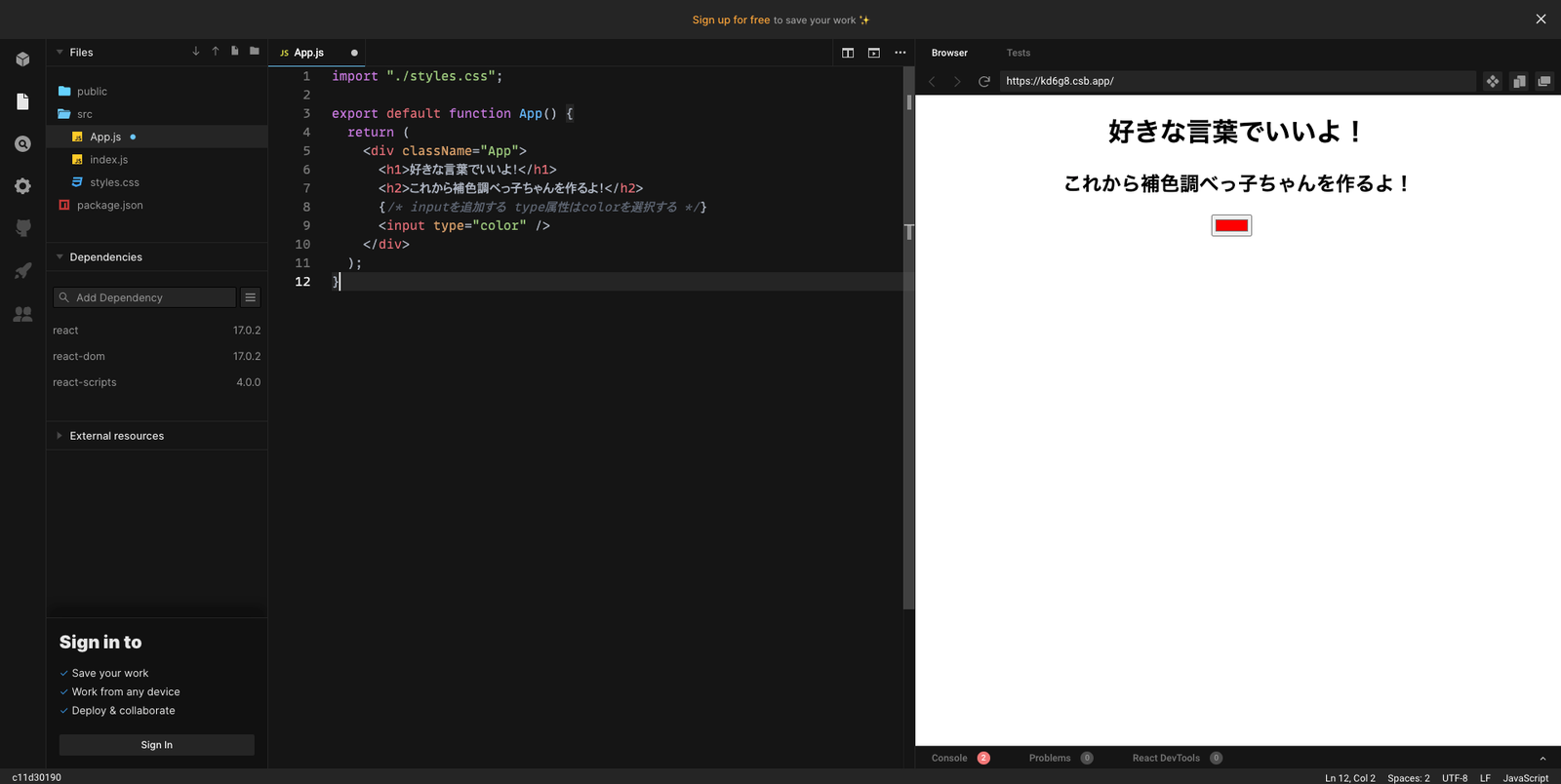Viewport: 1561px width, 784px height.
Task: Change the LF line ending setting
Action: (x=1485, y=777)
